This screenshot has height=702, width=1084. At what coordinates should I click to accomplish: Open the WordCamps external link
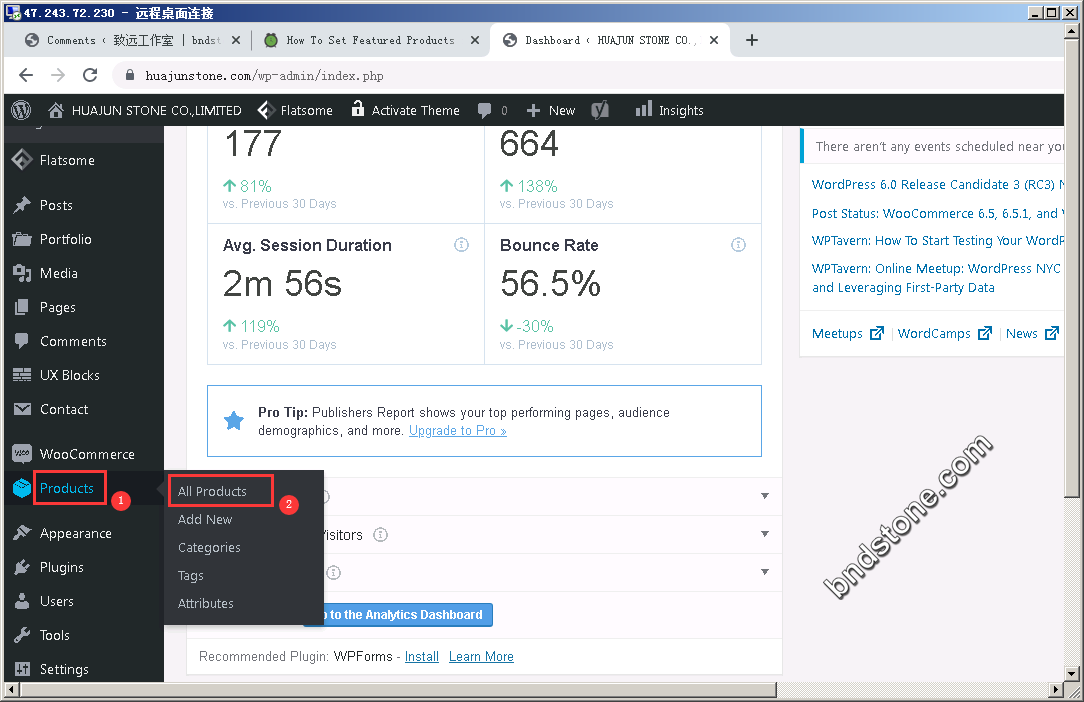944,333
